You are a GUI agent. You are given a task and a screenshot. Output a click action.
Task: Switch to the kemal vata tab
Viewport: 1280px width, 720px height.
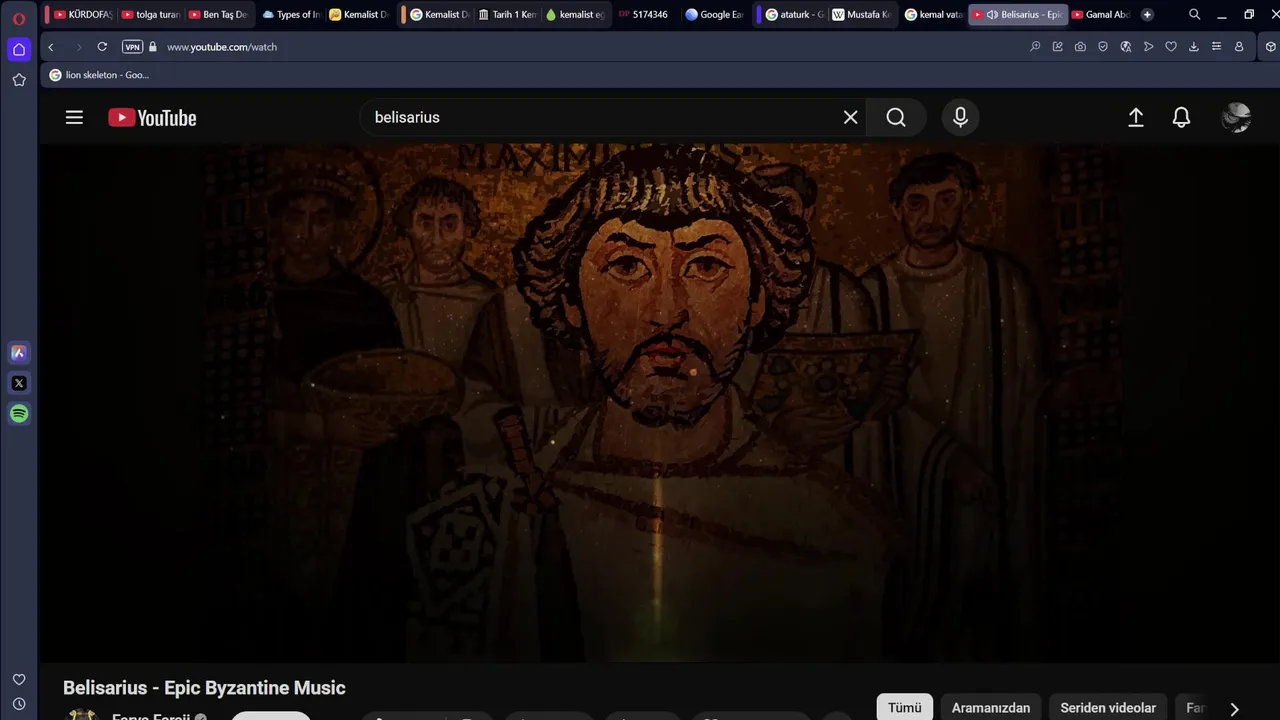[x=934, y=15]
